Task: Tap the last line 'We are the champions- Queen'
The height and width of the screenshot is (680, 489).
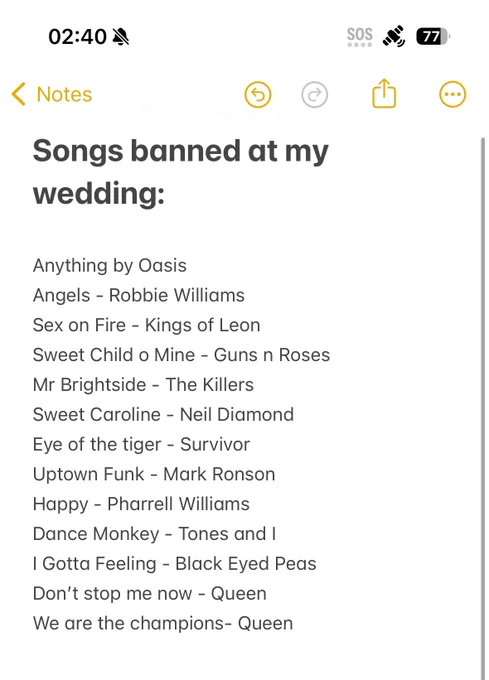Action: [x=163, y=624]
